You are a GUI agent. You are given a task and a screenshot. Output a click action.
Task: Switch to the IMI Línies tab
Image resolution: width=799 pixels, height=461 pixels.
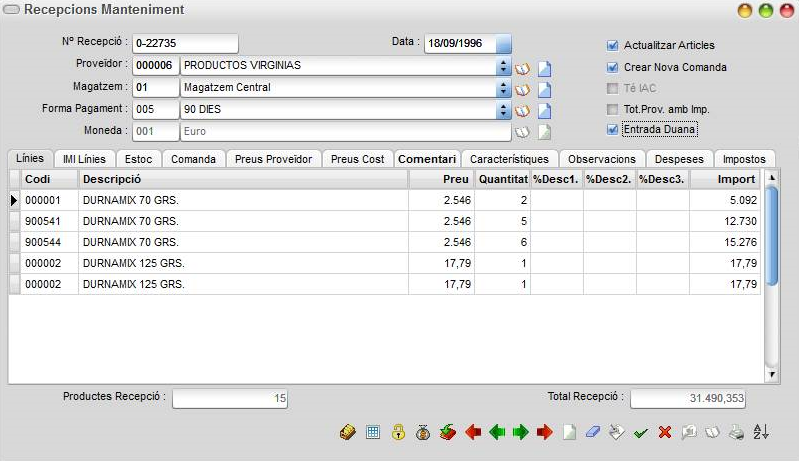(84, 159)
